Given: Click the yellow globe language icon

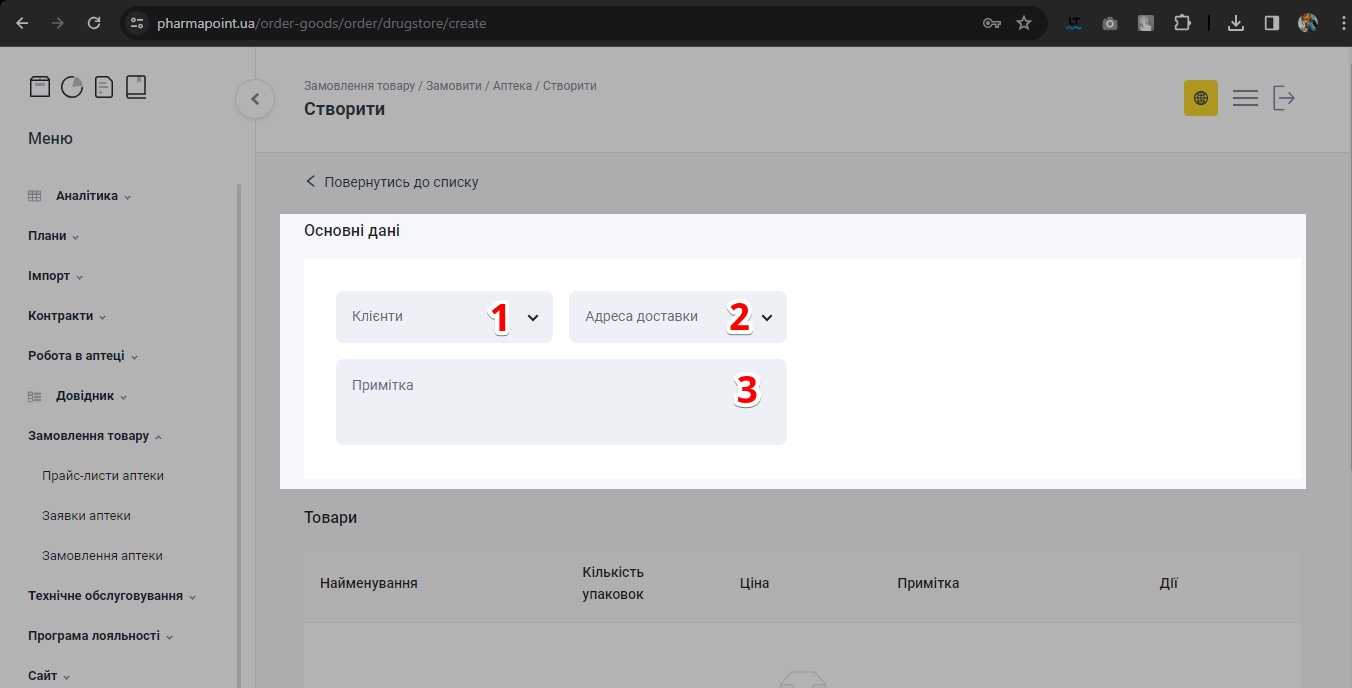Looking at the screenshot, I should click(x=1200, y=98).
